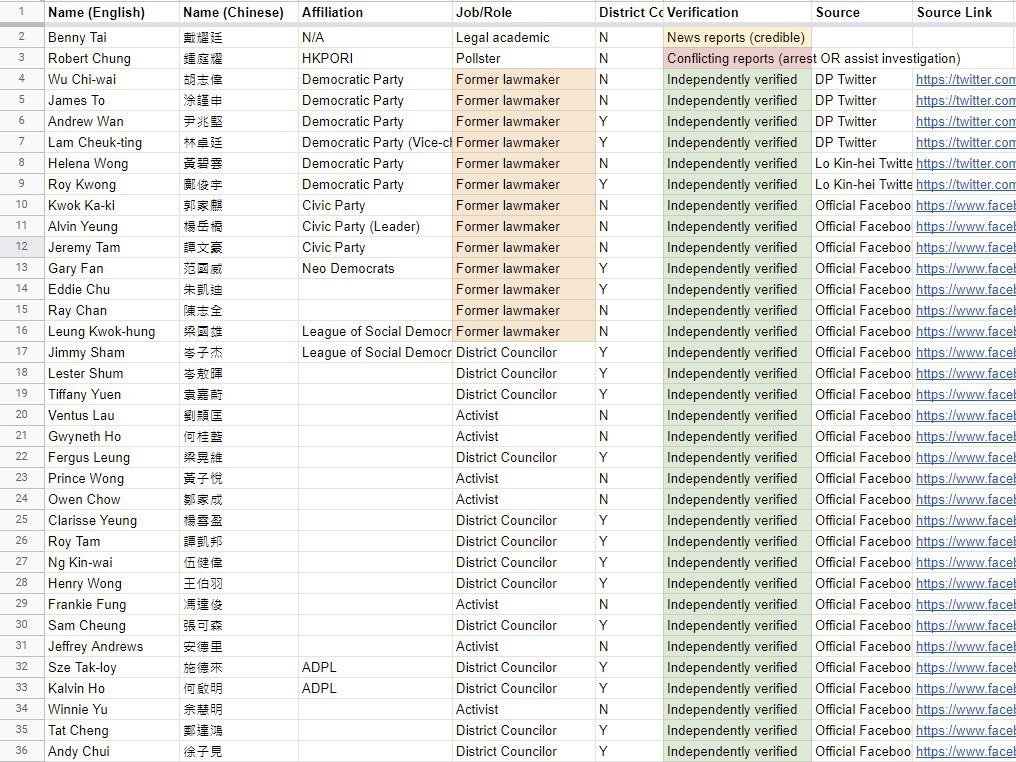Open the Twitter link in Helena Wong row

click(x=965, y=163)
